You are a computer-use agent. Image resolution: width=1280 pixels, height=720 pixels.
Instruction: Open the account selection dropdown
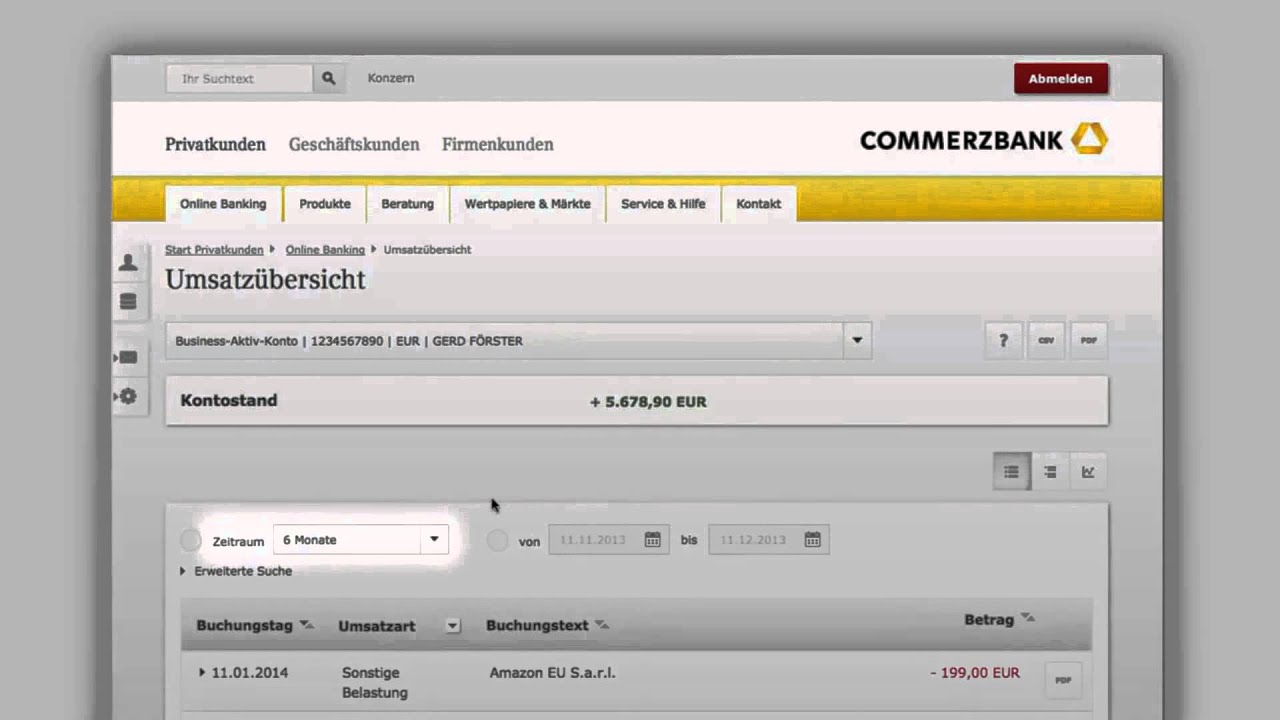(857, 340)
